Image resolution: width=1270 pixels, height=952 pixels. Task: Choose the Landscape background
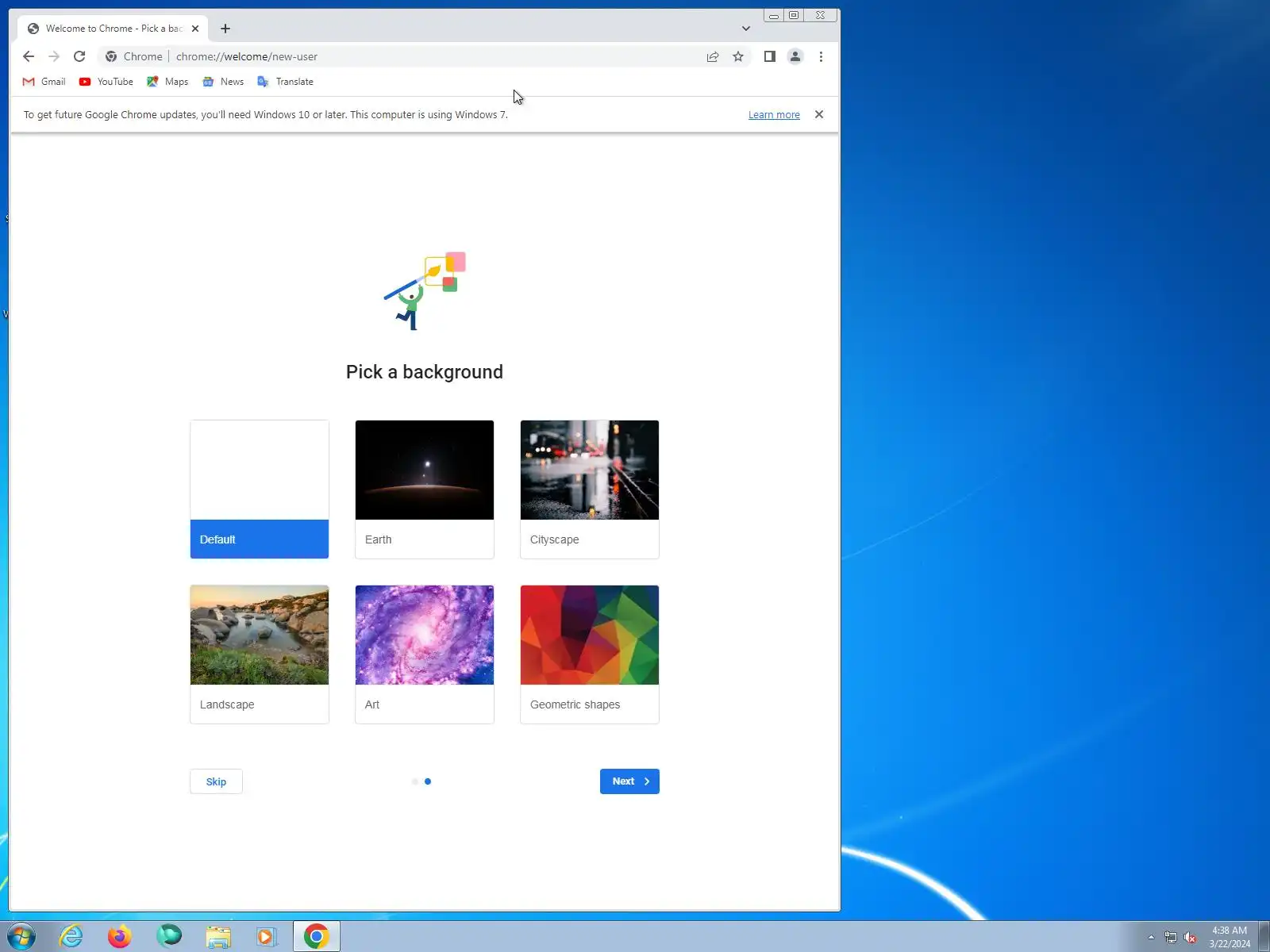[260, 654]
